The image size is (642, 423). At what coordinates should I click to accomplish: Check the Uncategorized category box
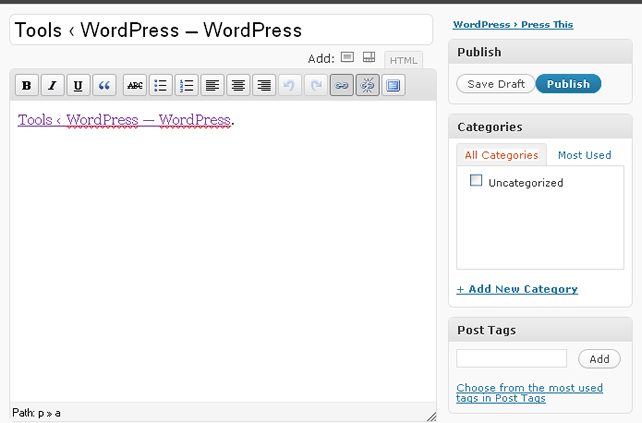pyautogui.click(x=476, y=180)
